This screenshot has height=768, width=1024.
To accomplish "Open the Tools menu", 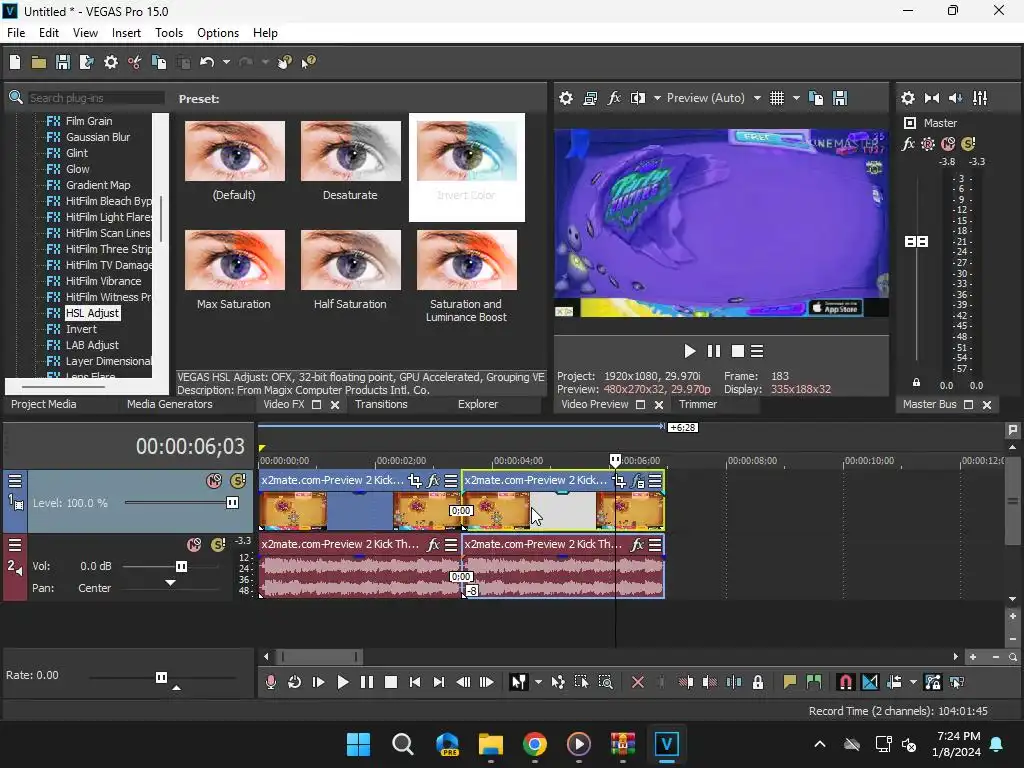I will [168, 33].
